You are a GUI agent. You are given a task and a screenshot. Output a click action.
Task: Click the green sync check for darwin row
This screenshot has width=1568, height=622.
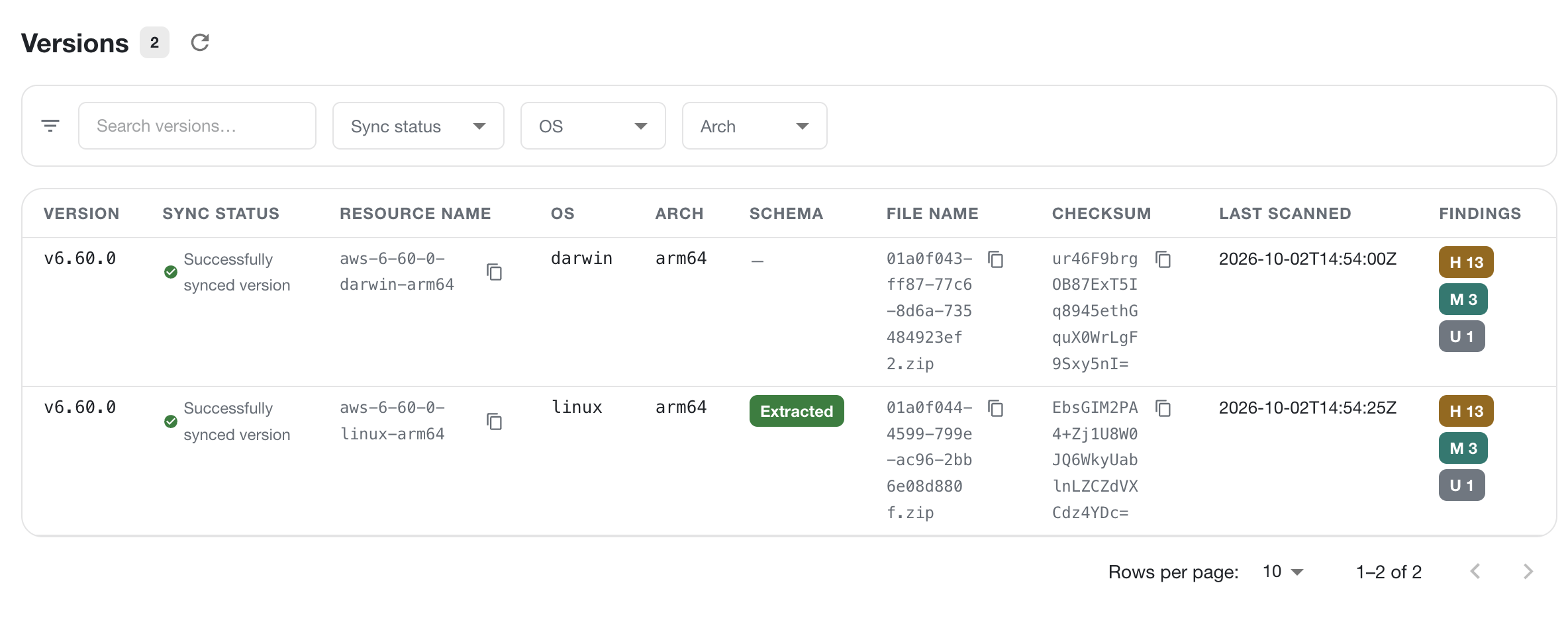[171, 272]
